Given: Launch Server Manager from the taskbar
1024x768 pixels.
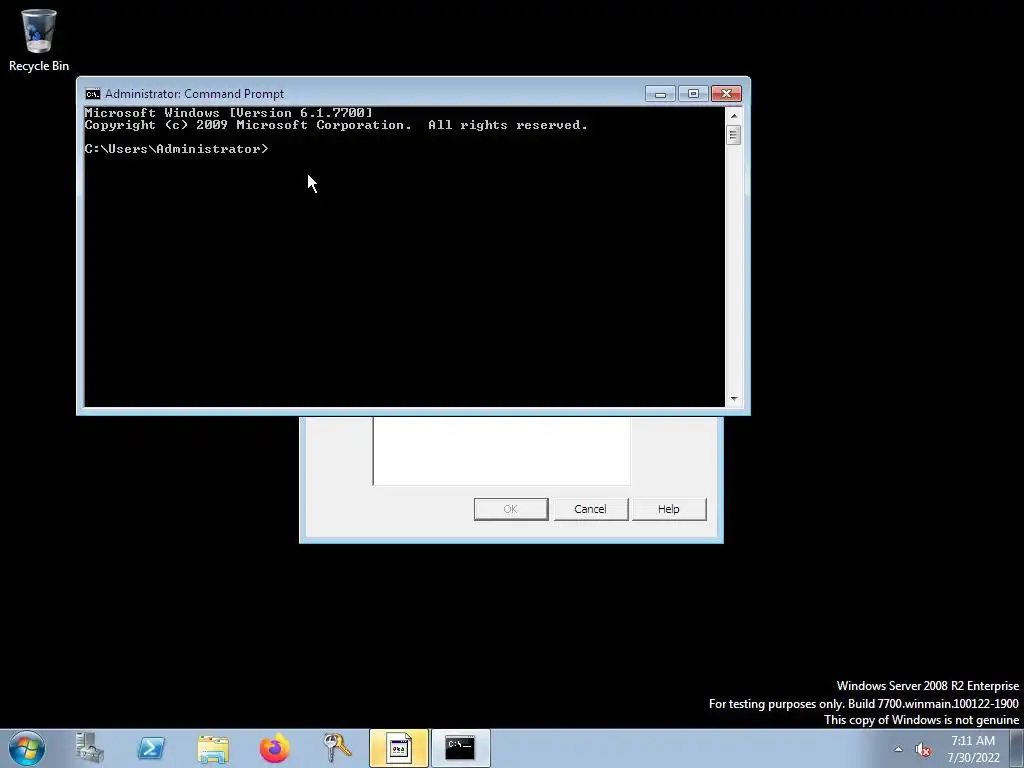Looking at the screenshot, I should click(89, 748).
